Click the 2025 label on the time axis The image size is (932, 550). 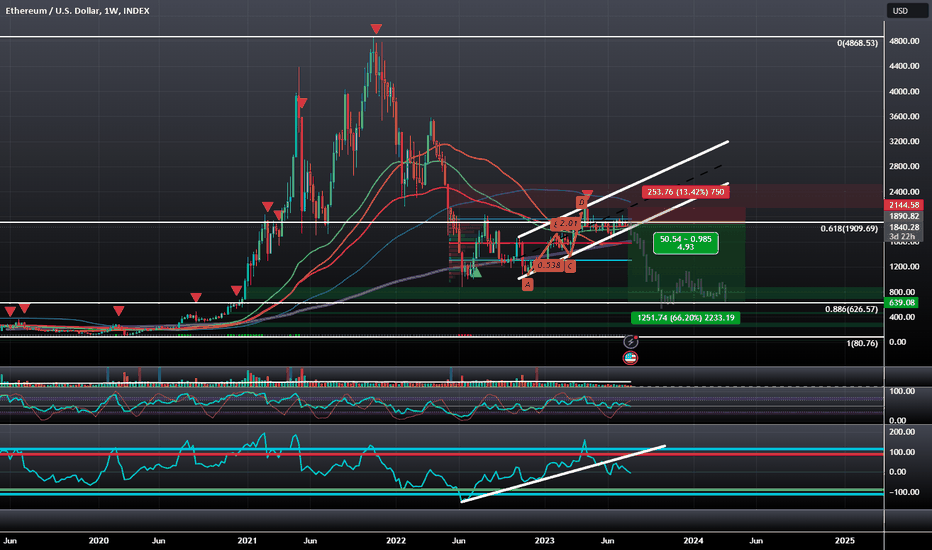point(845,540)
